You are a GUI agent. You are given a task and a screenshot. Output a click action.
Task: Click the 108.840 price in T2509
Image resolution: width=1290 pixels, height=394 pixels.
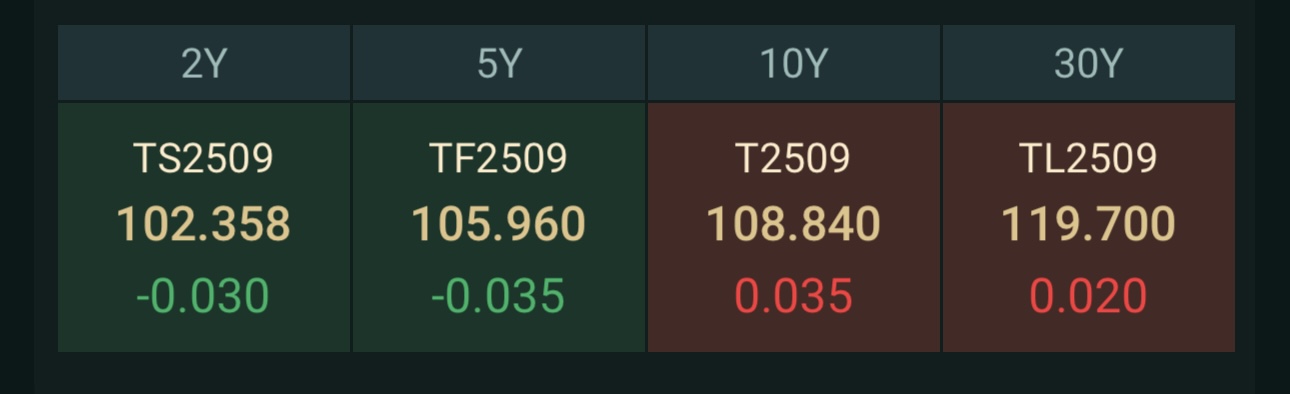(x=794, y=225)
